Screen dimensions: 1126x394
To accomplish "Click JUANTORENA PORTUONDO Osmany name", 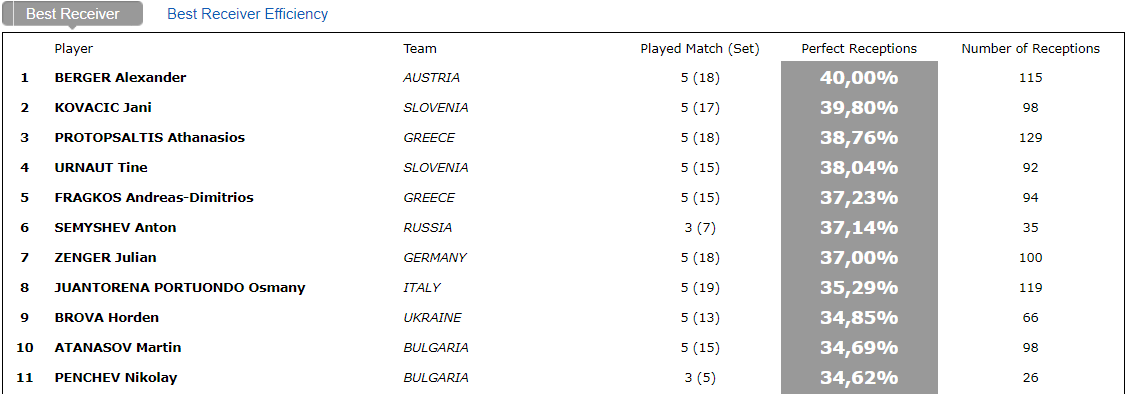I will click(180, 288).
